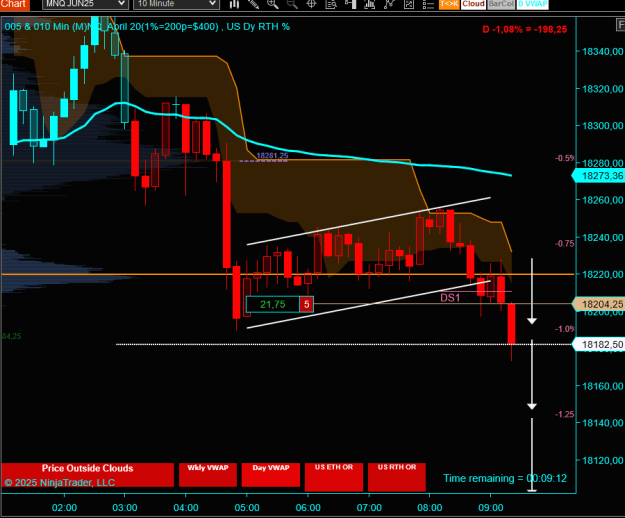Viewport: 625px width, 518px height.
Task: Open the Chart Trader icon
Action: tap(350, 4)
